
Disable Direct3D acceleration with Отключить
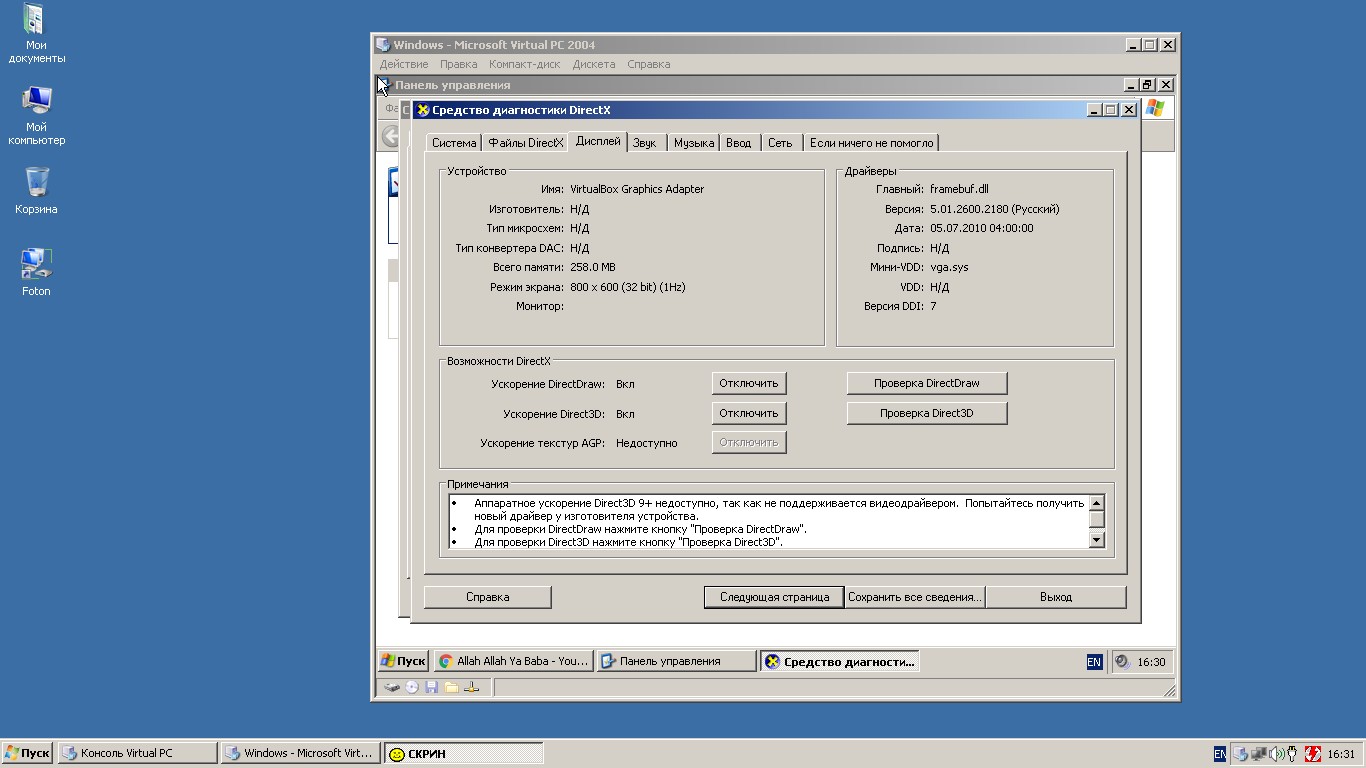point(749,413)
